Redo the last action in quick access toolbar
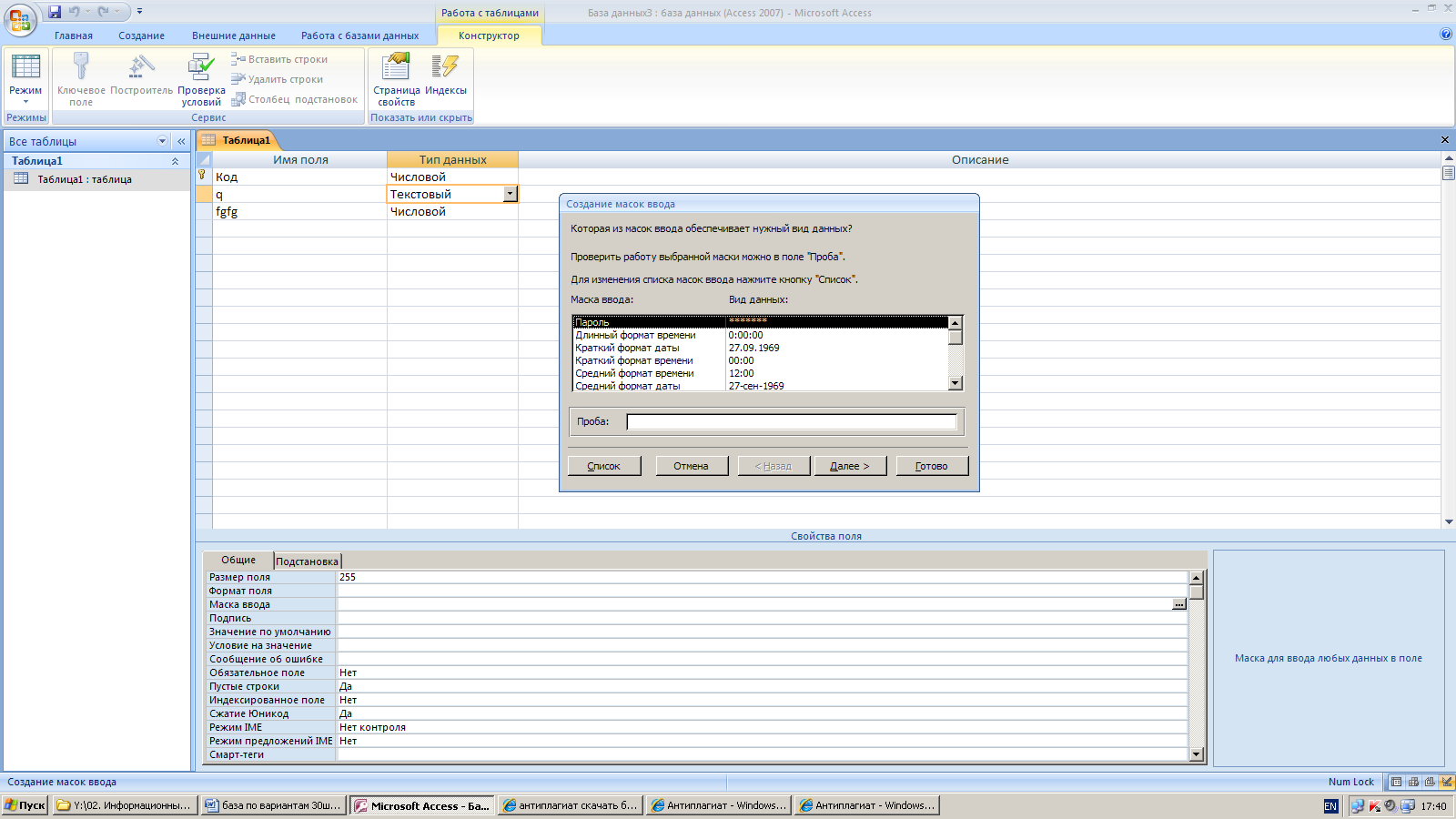 (x=103, y=12)
